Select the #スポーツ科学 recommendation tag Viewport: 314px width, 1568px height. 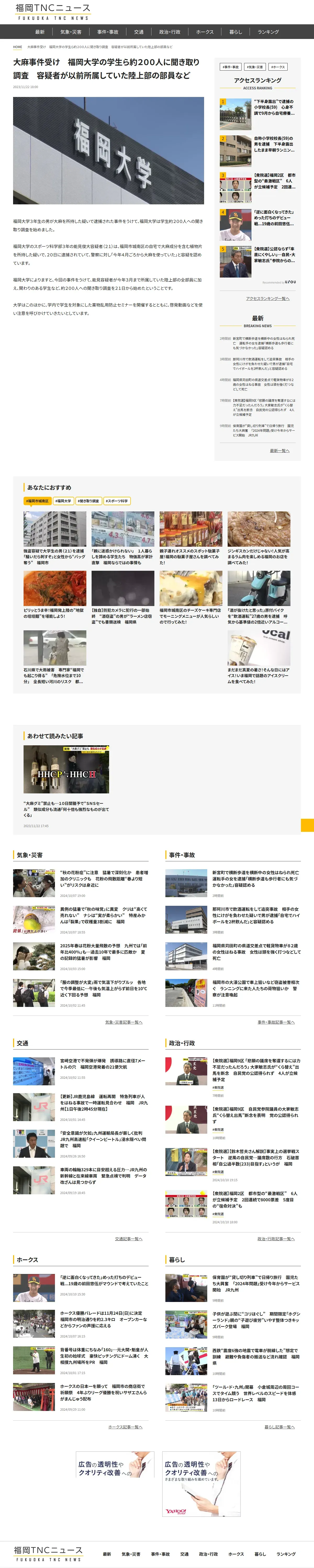point(116,501)
